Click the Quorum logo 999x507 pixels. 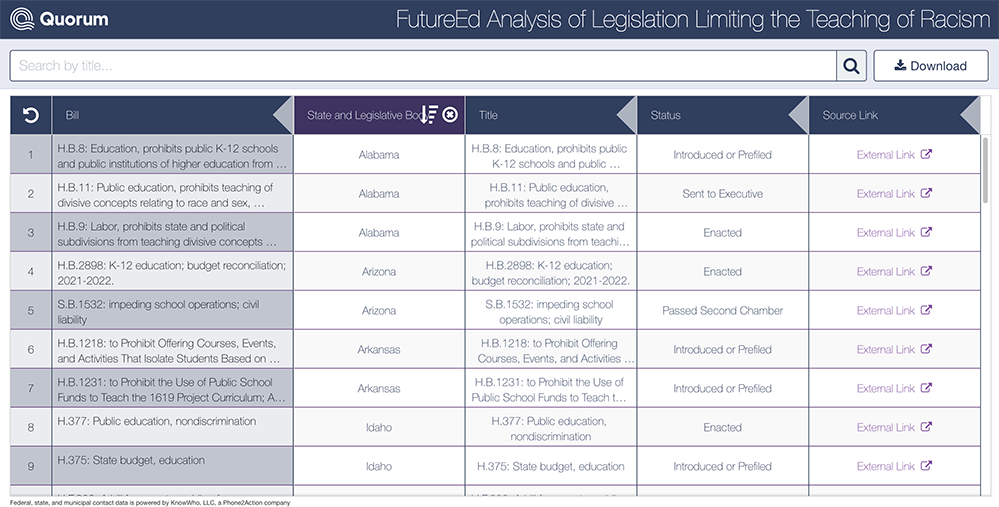(59, 19)
